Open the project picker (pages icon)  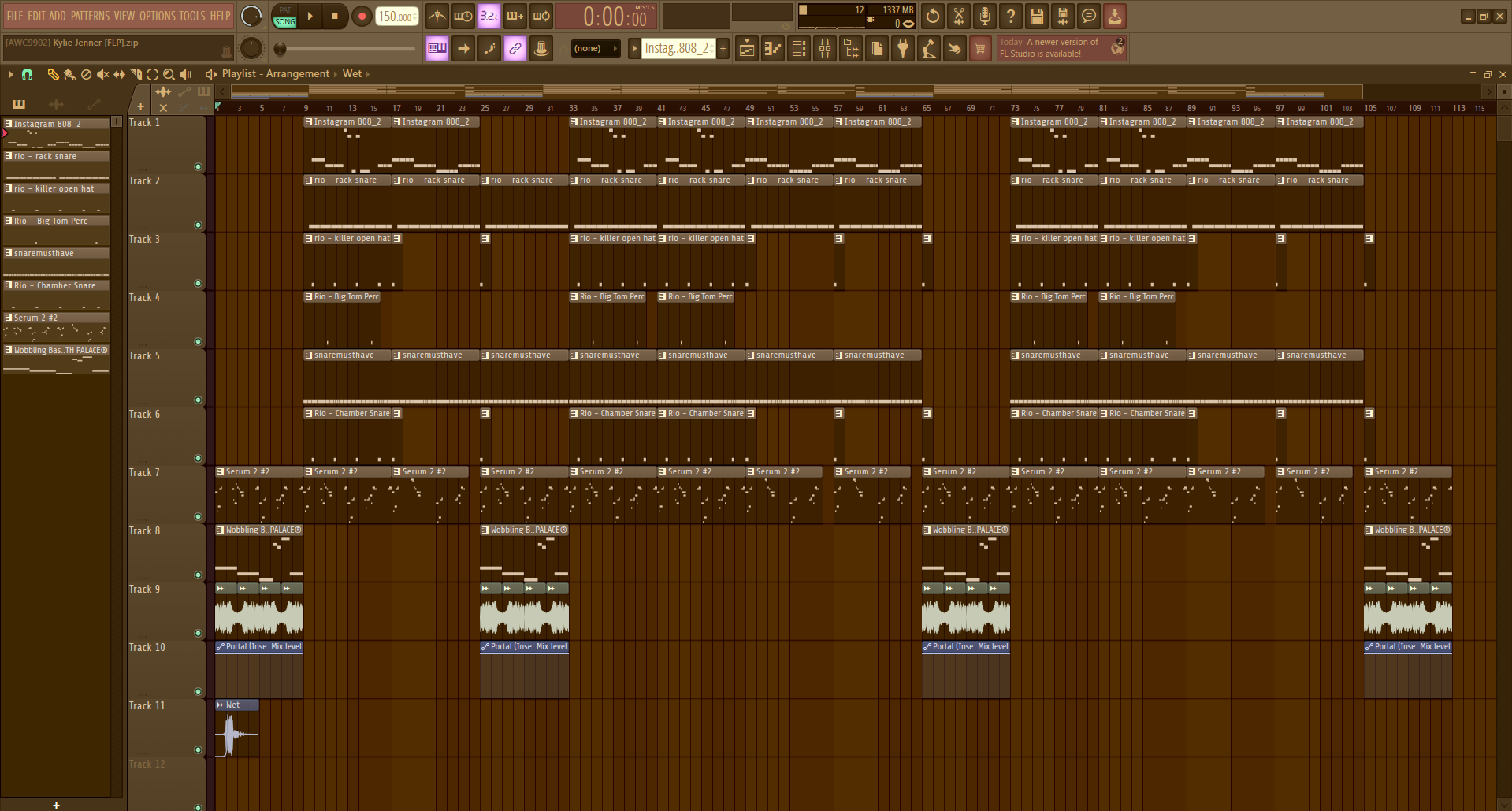[877, 49]
